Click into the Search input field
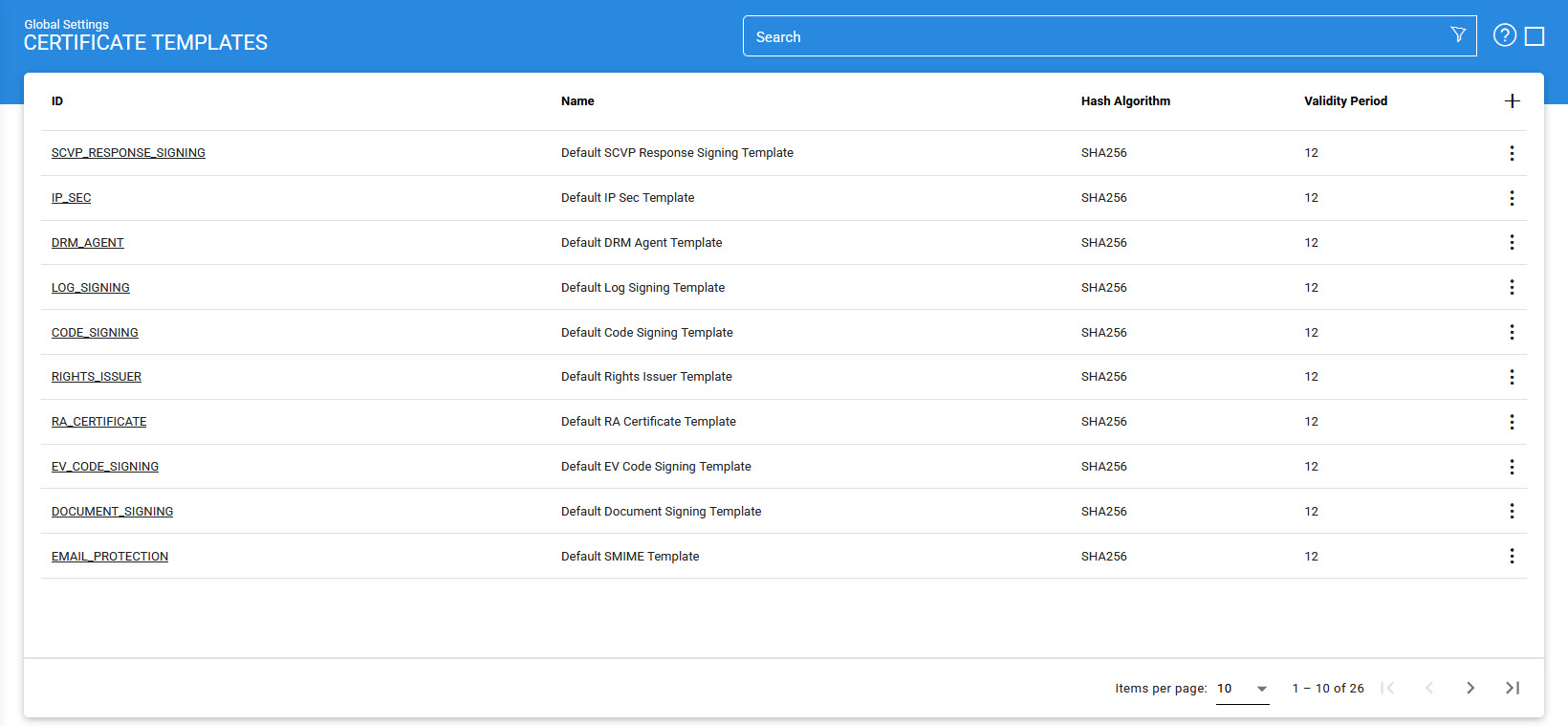This screenshot has width=1568, height=726. [x=1090, y=36]
